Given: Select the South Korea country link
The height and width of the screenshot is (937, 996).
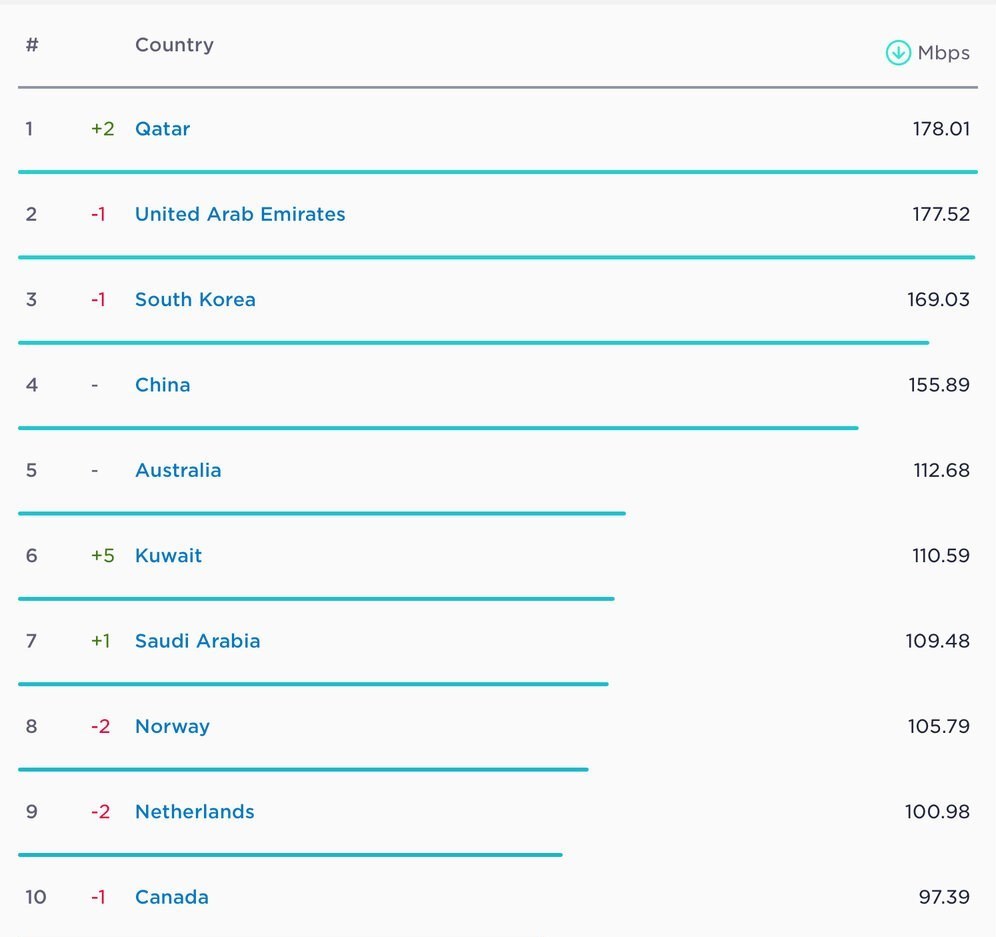Looking at the screenshot, I should pos(195,300).
